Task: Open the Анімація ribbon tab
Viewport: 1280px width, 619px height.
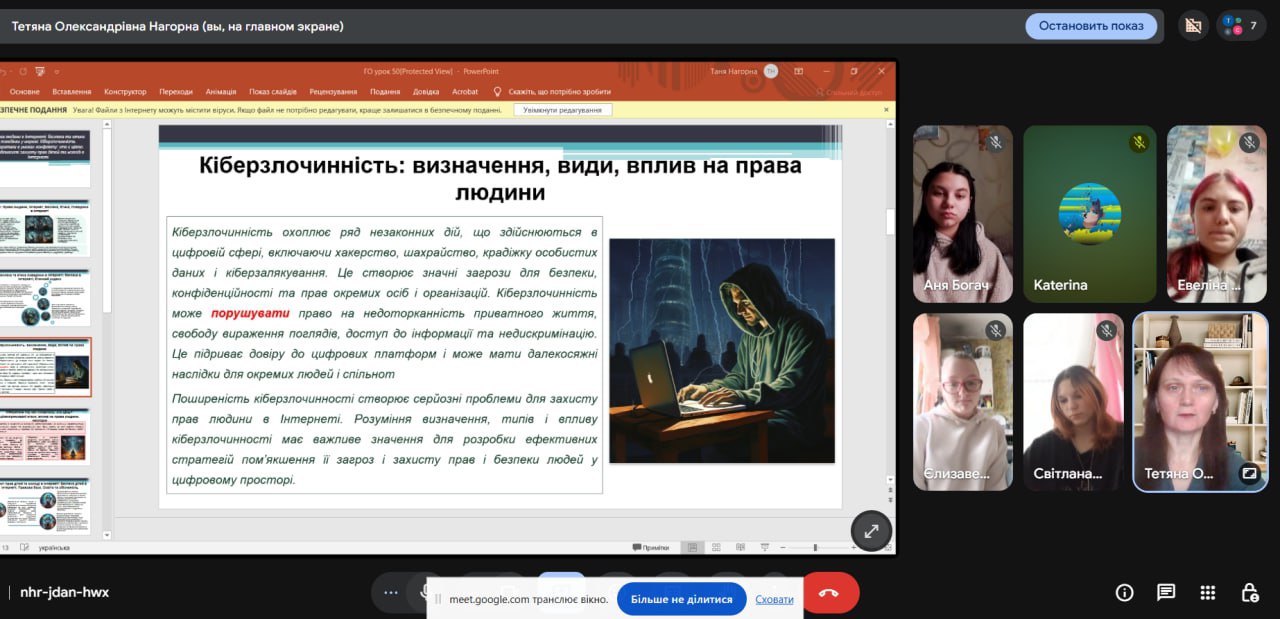Action: coord(220,92)
